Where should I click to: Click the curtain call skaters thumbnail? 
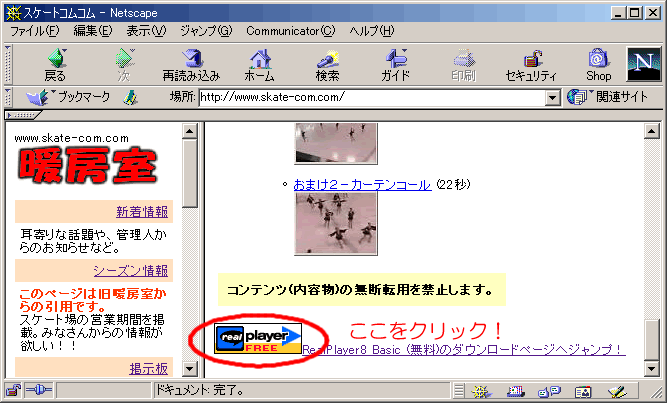tap(336, 223)
